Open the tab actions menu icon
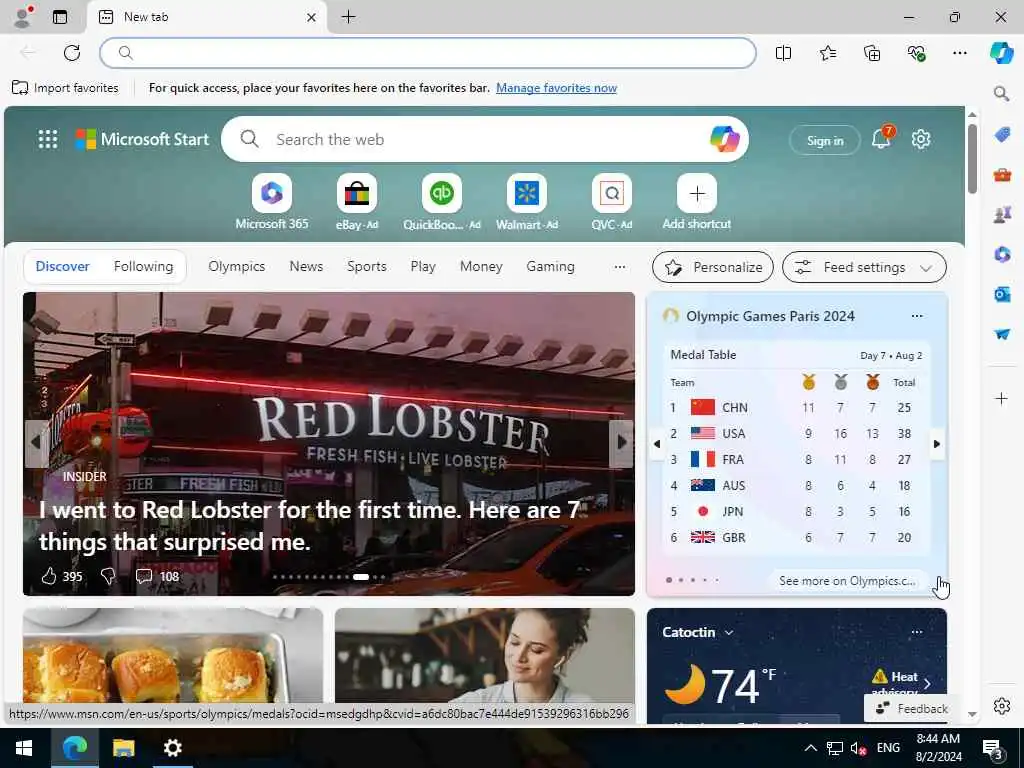 click(x=60, y=17)
